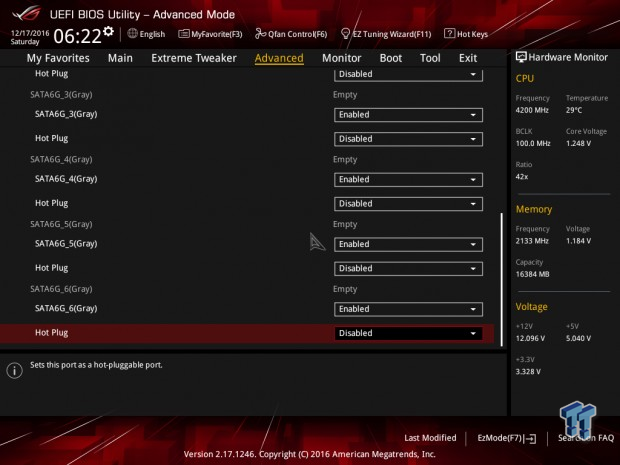Click the globe language icon

pos(132,34)
